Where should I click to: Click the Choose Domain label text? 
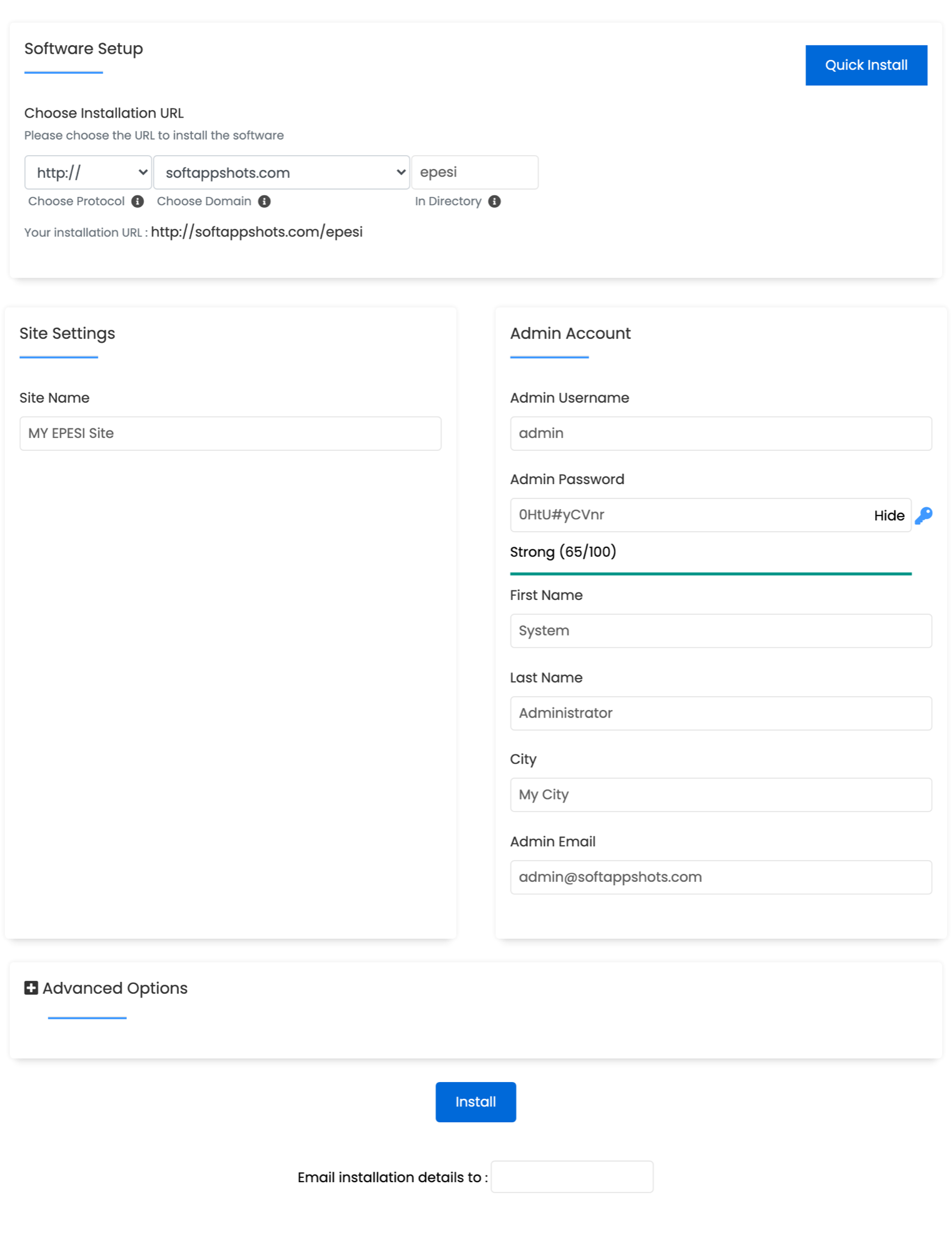204,201
